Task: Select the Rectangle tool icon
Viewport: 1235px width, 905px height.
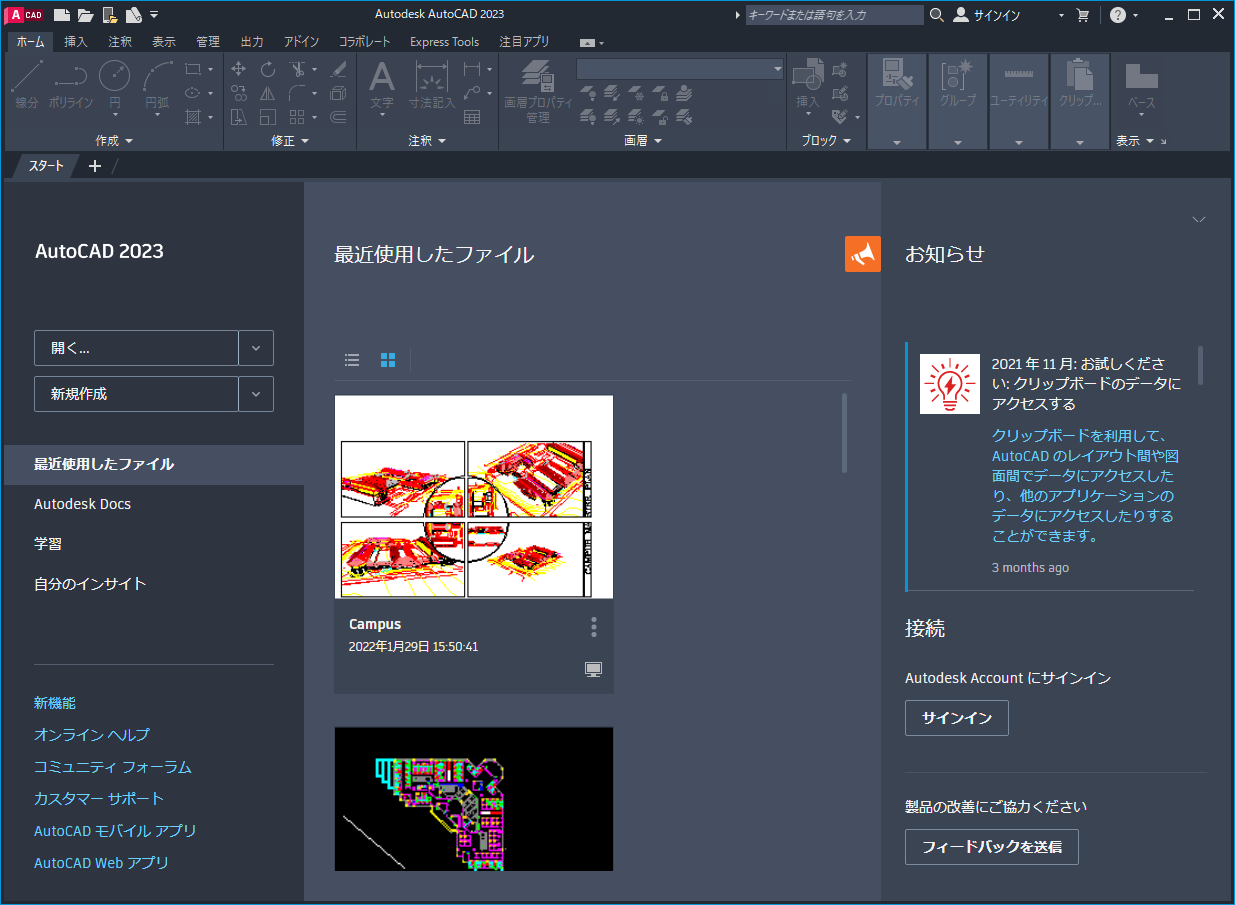Action: point(193,69)
